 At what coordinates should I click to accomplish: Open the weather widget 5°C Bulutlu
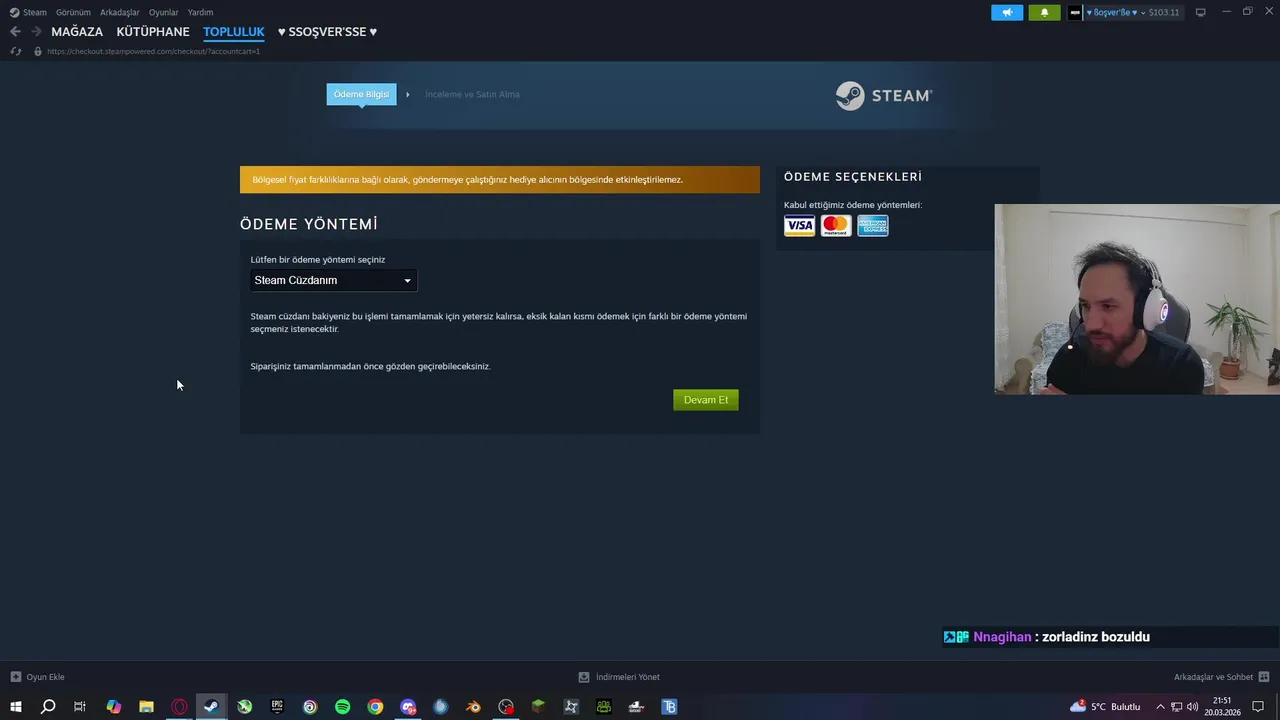[x=1105, y=707]
